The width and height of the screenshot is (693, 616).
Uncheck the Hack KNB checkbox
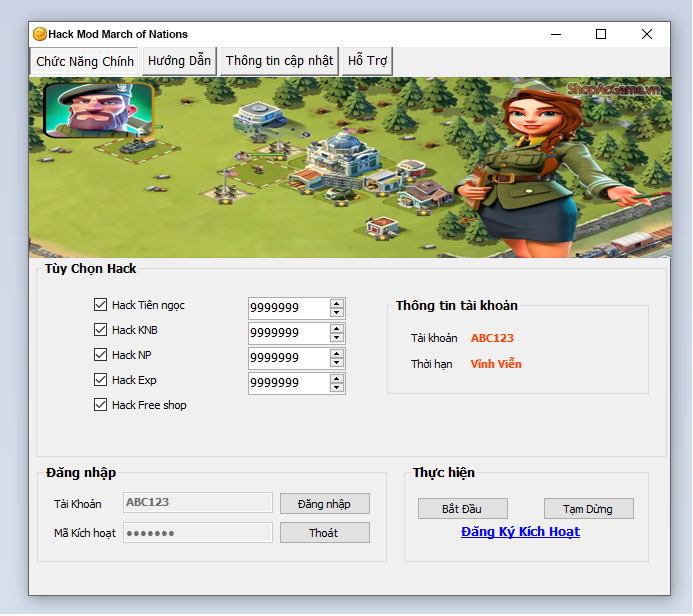[x=100, y=330]
